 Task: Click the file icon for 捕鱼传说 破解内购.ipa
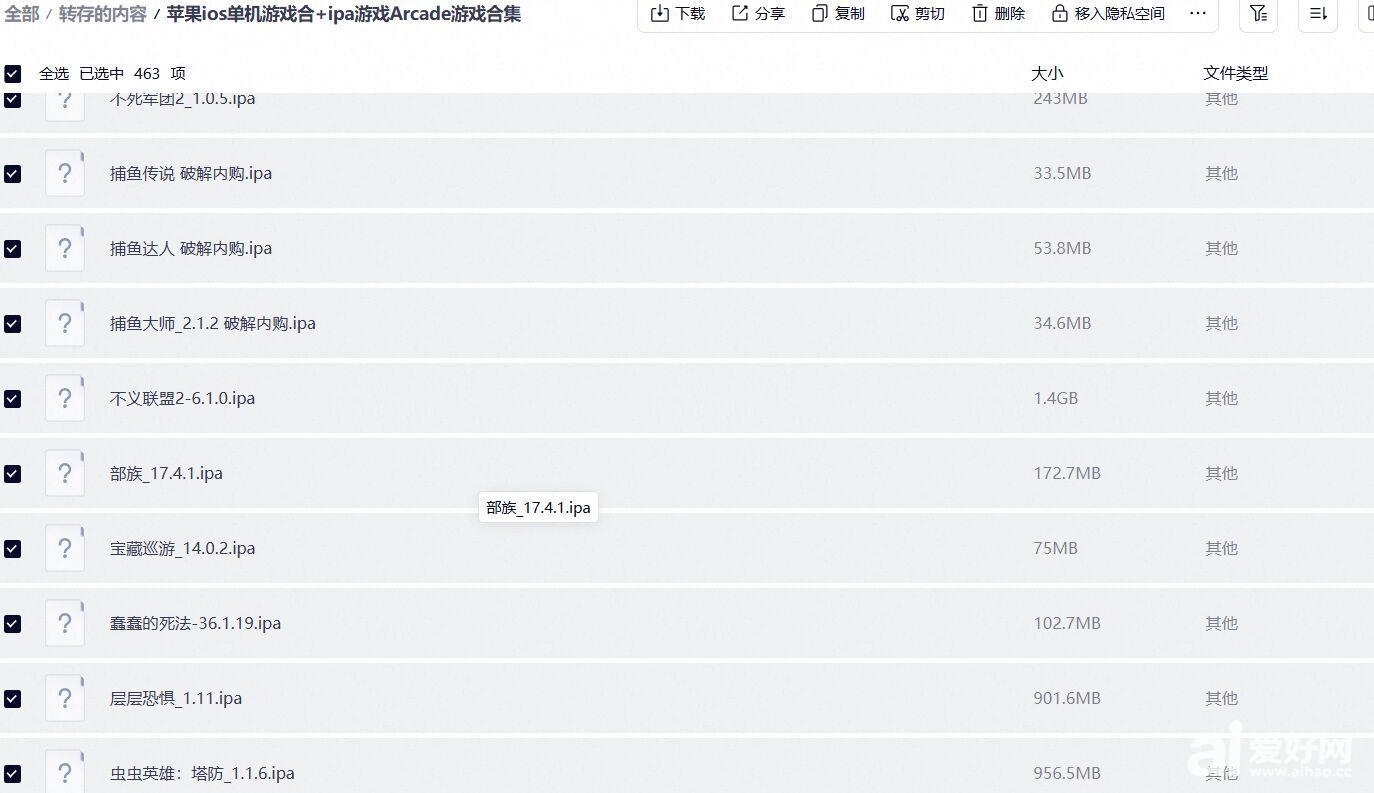tap(65, 173)
